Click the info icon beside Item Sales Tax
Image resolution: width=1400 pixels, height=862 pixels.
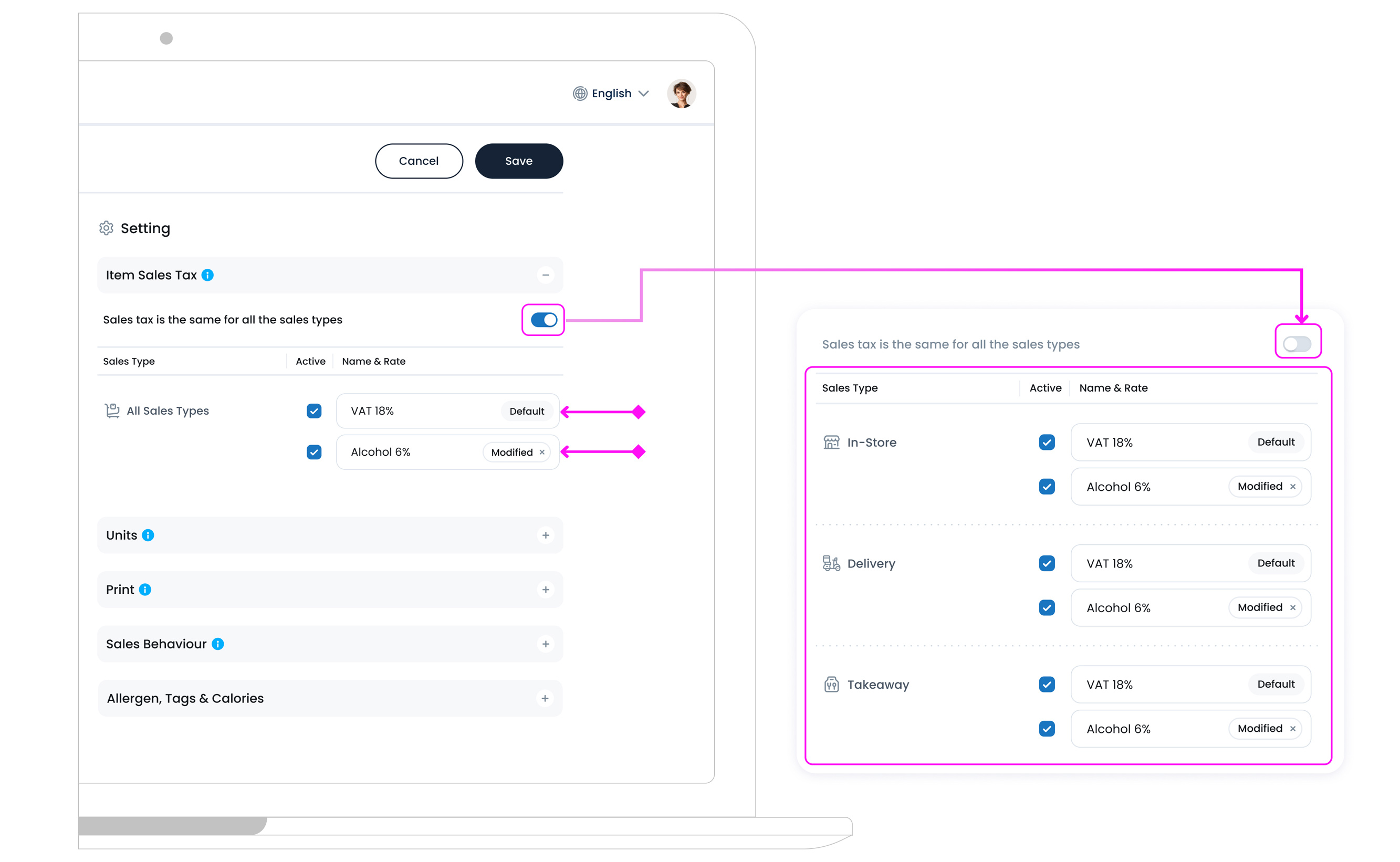point(207,276)
